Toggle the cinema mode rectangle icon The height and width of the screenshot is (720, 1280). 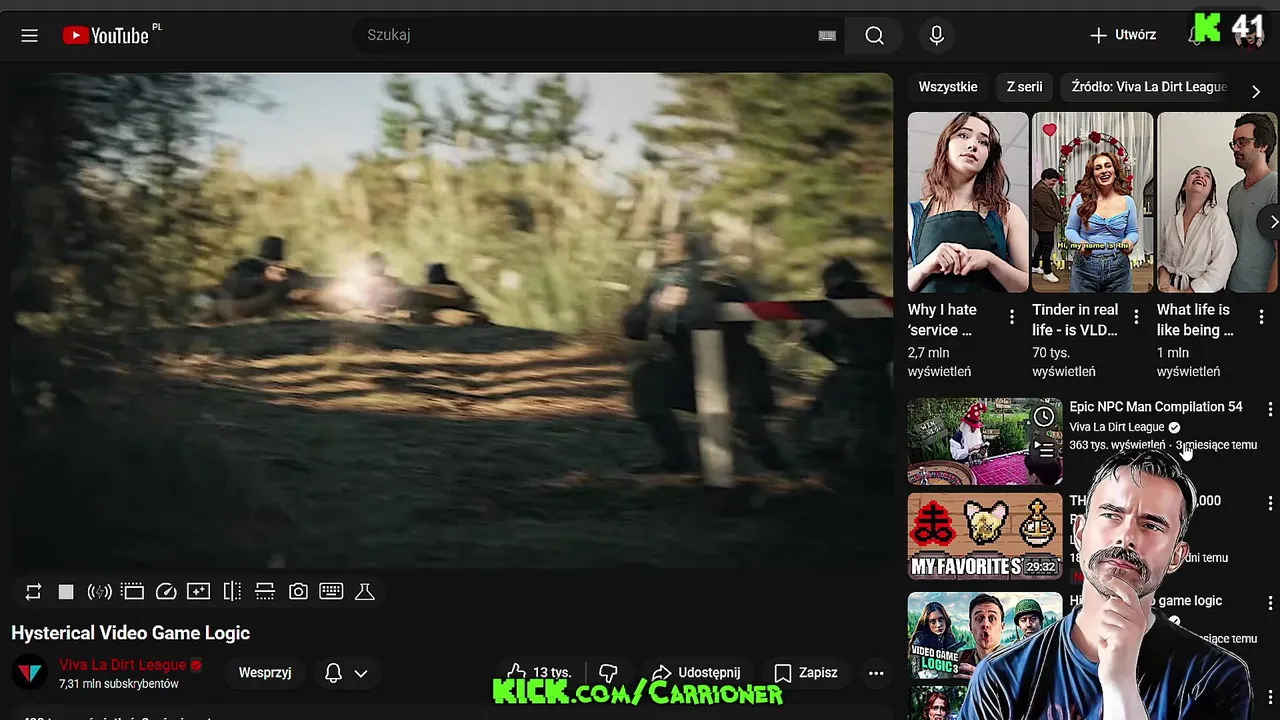(132, 592)
